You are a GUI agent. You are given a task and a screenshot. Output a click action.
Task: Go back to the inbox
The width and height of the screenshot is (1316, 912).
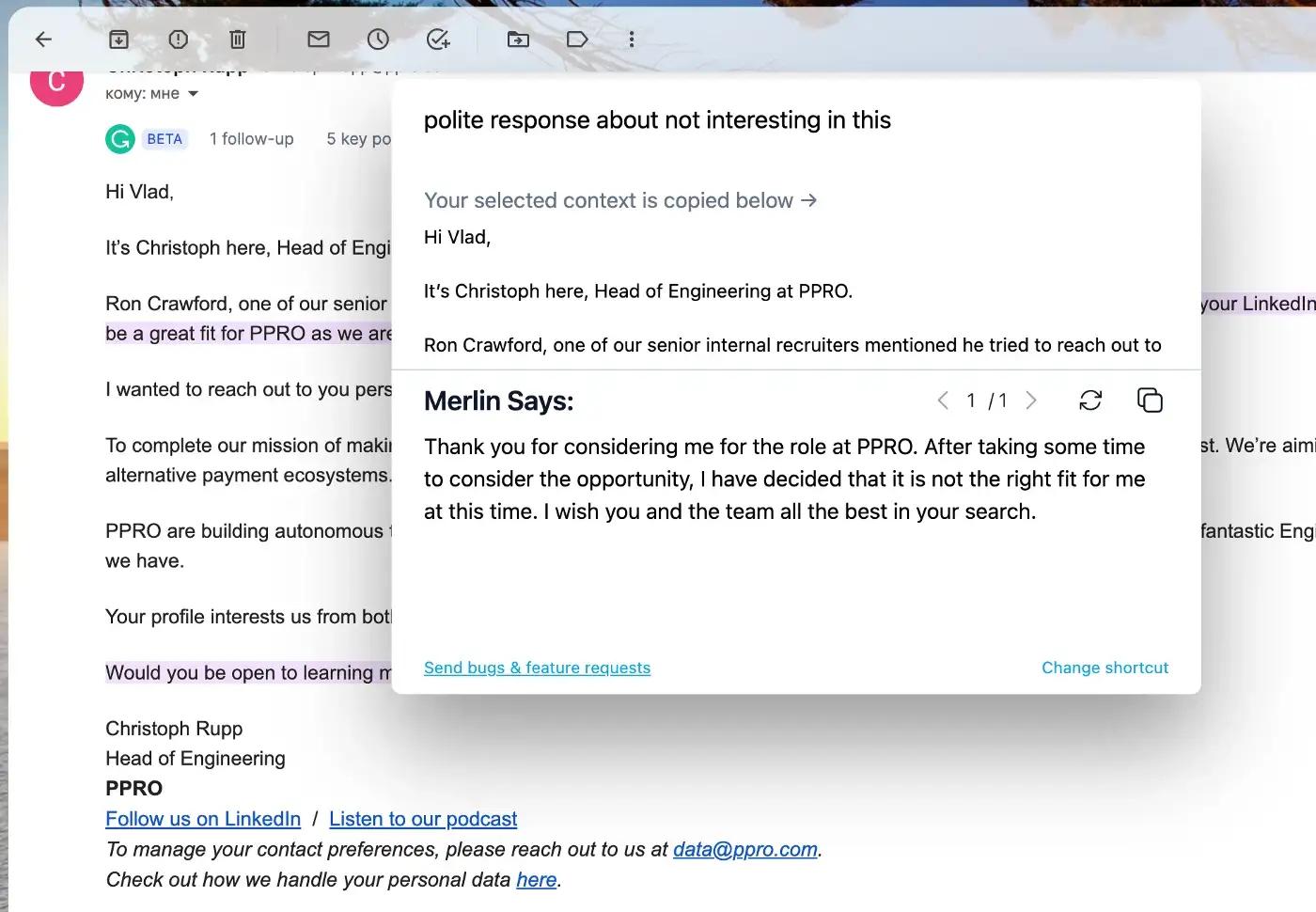click(x=43, y=39)
